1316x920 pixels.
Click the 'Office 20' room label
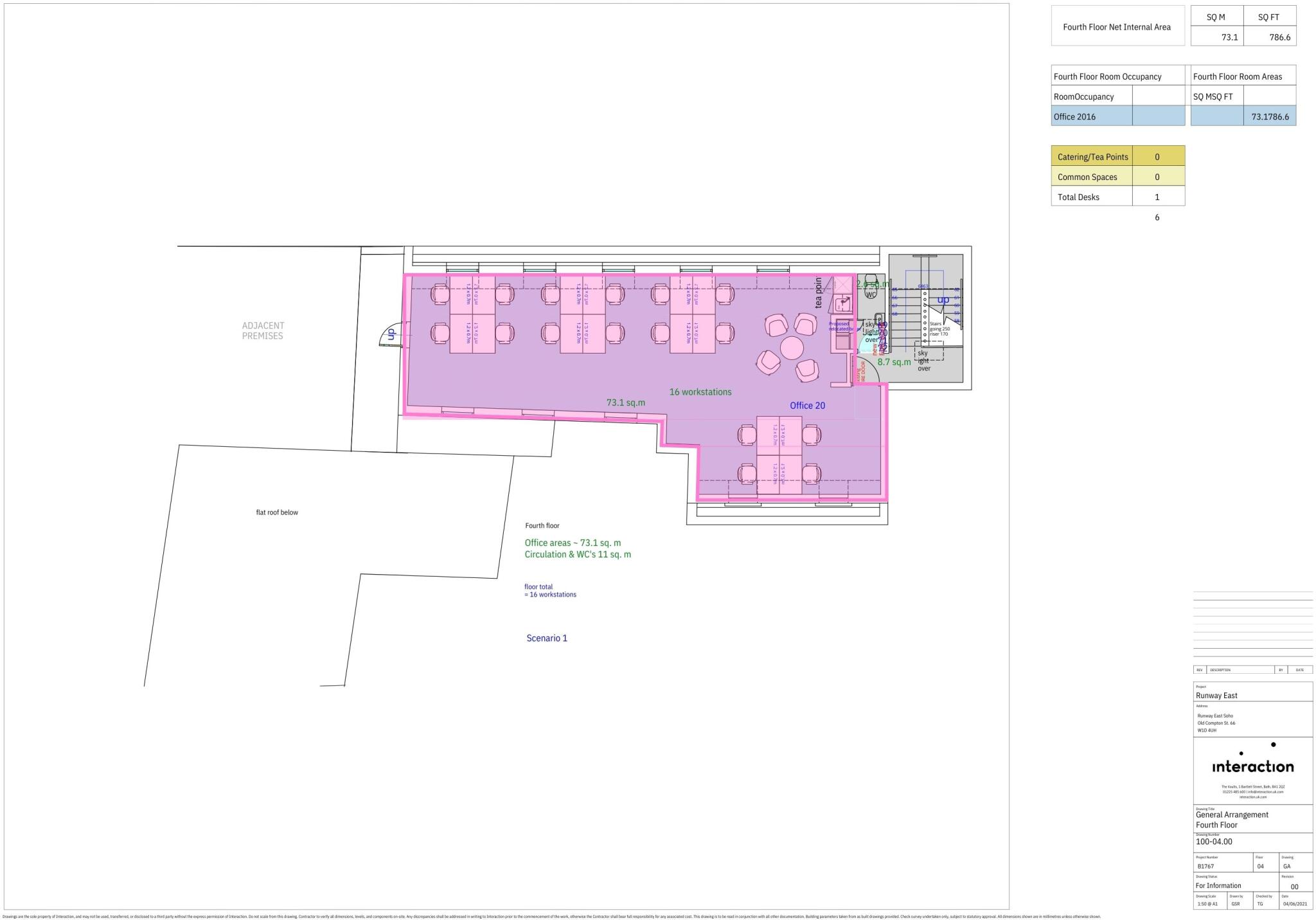807,405
